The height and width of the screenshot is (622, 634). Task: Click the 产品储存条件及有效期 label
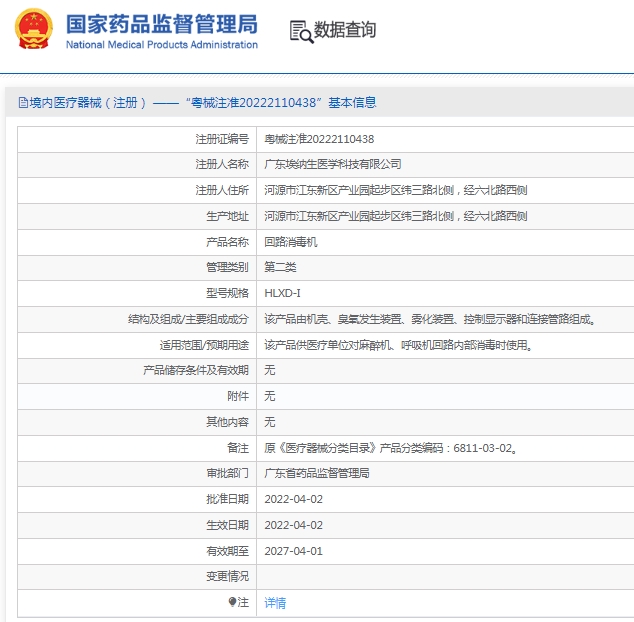pyautogui.click(x=196, y=370)
